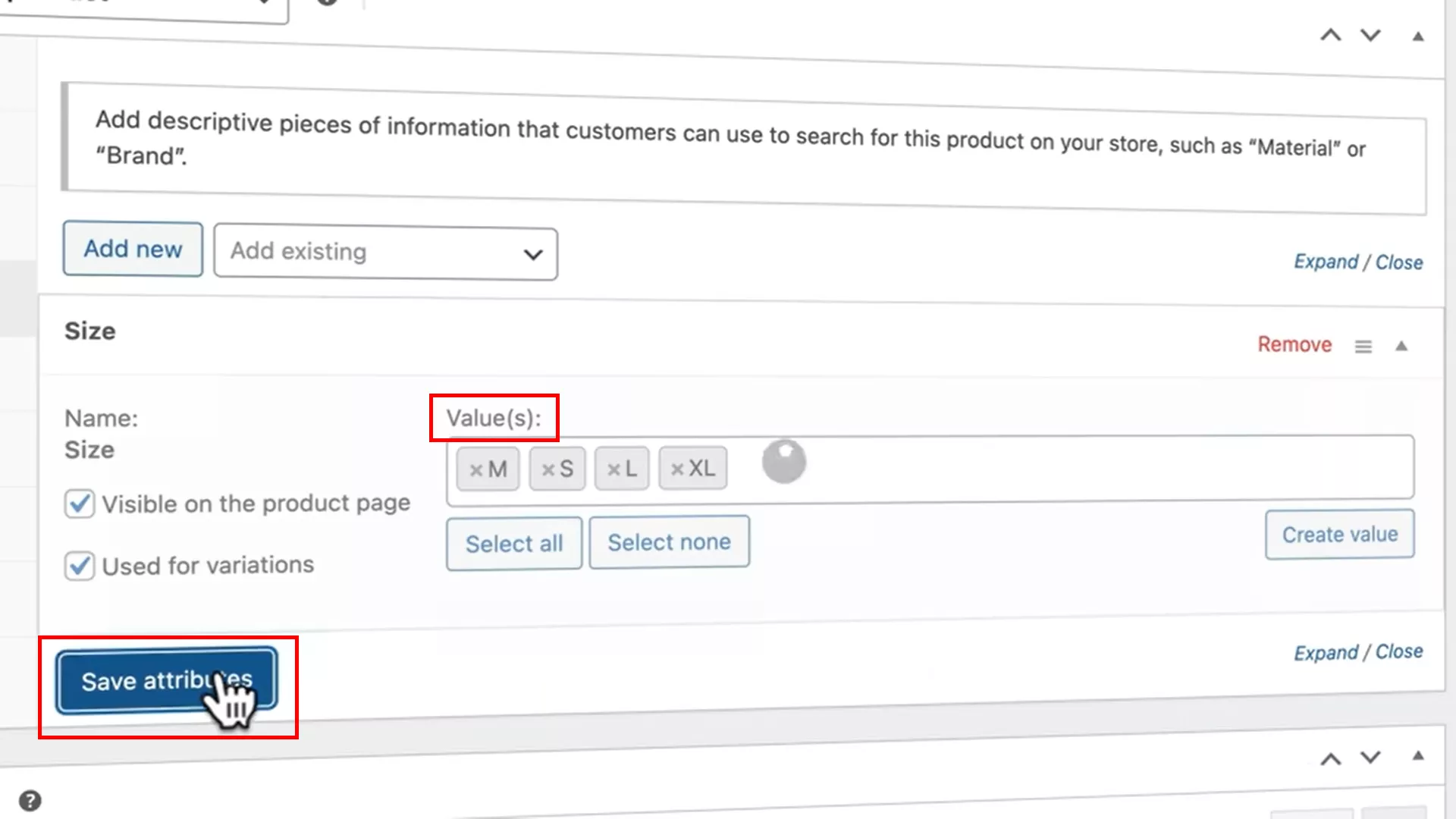
Task: Move top panel up with arrow
Action: [1330, 35]
